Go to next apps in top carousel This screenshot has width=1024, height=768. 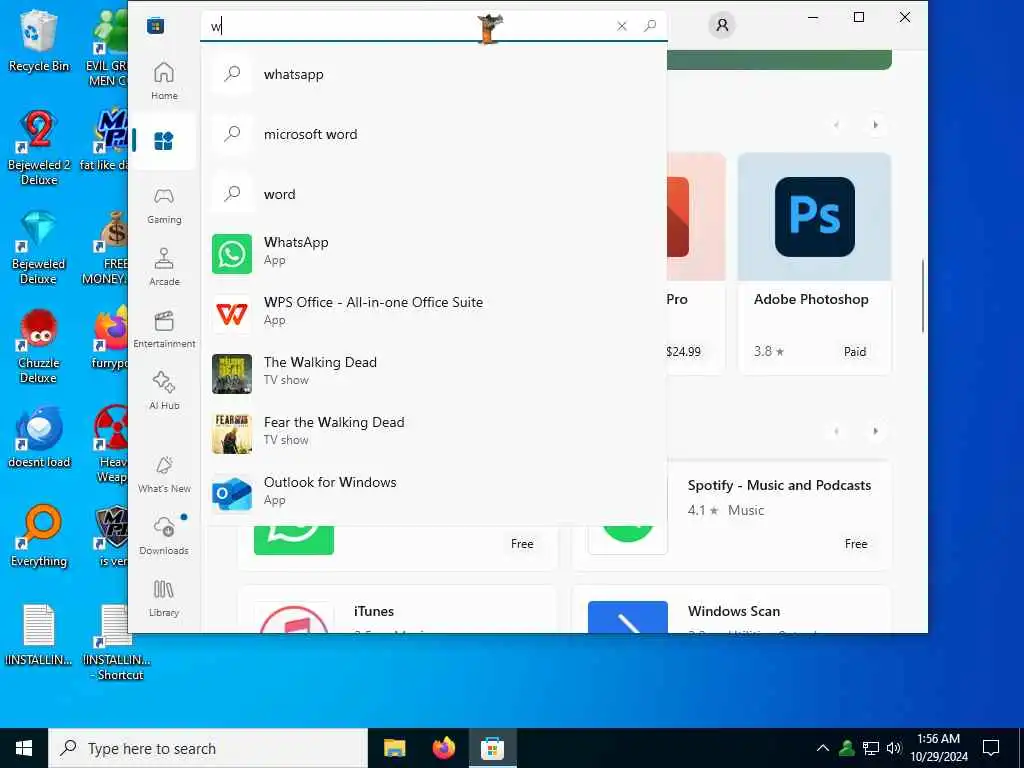point(876,125)
